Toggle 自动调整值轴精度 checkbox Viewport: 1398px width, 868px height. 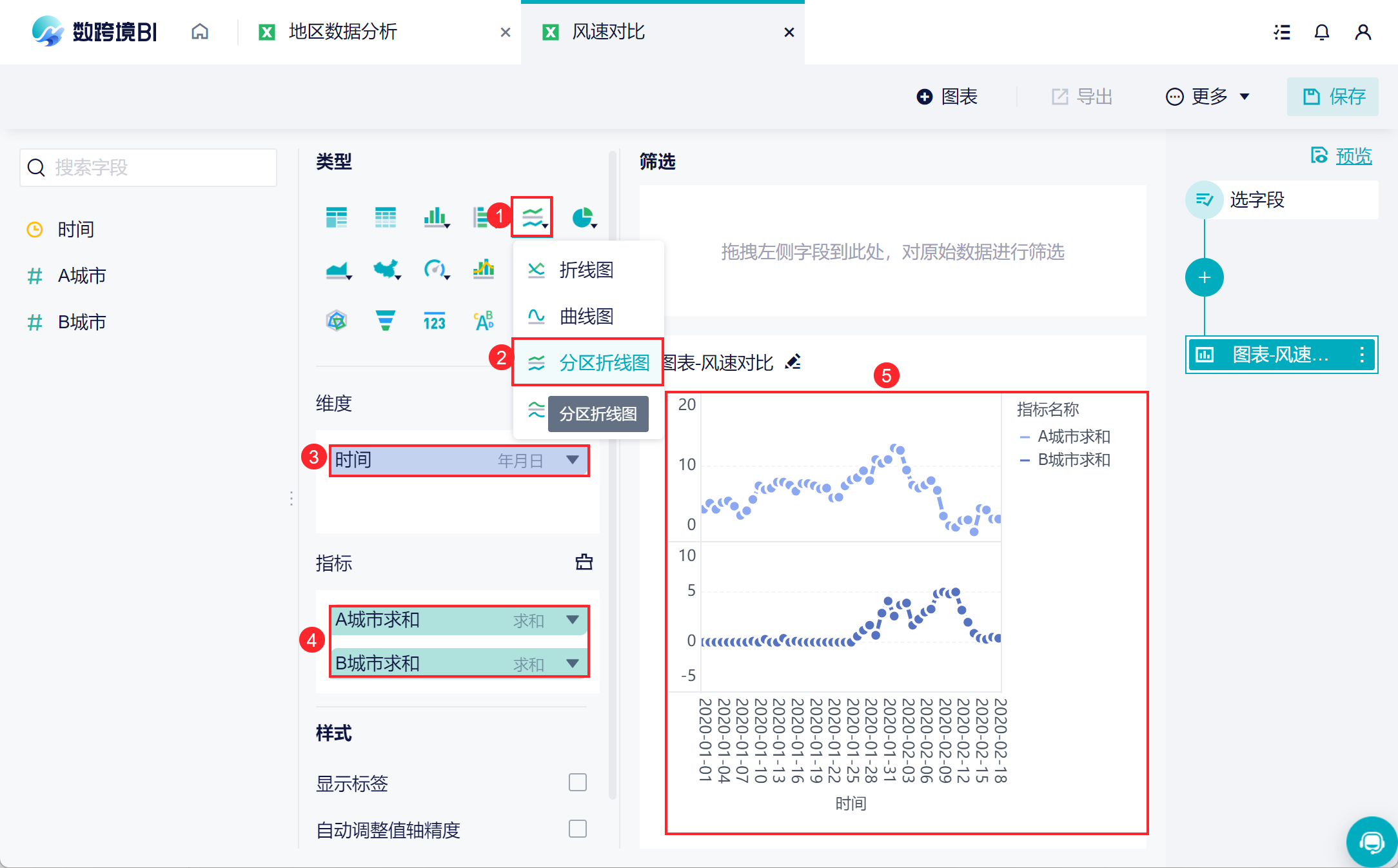[577, 829]
